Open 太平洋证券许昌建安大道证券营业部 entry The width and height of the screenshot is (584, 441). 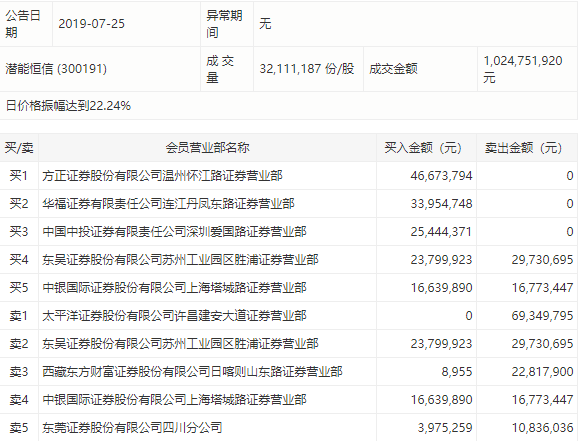click(x=174, y=316)
